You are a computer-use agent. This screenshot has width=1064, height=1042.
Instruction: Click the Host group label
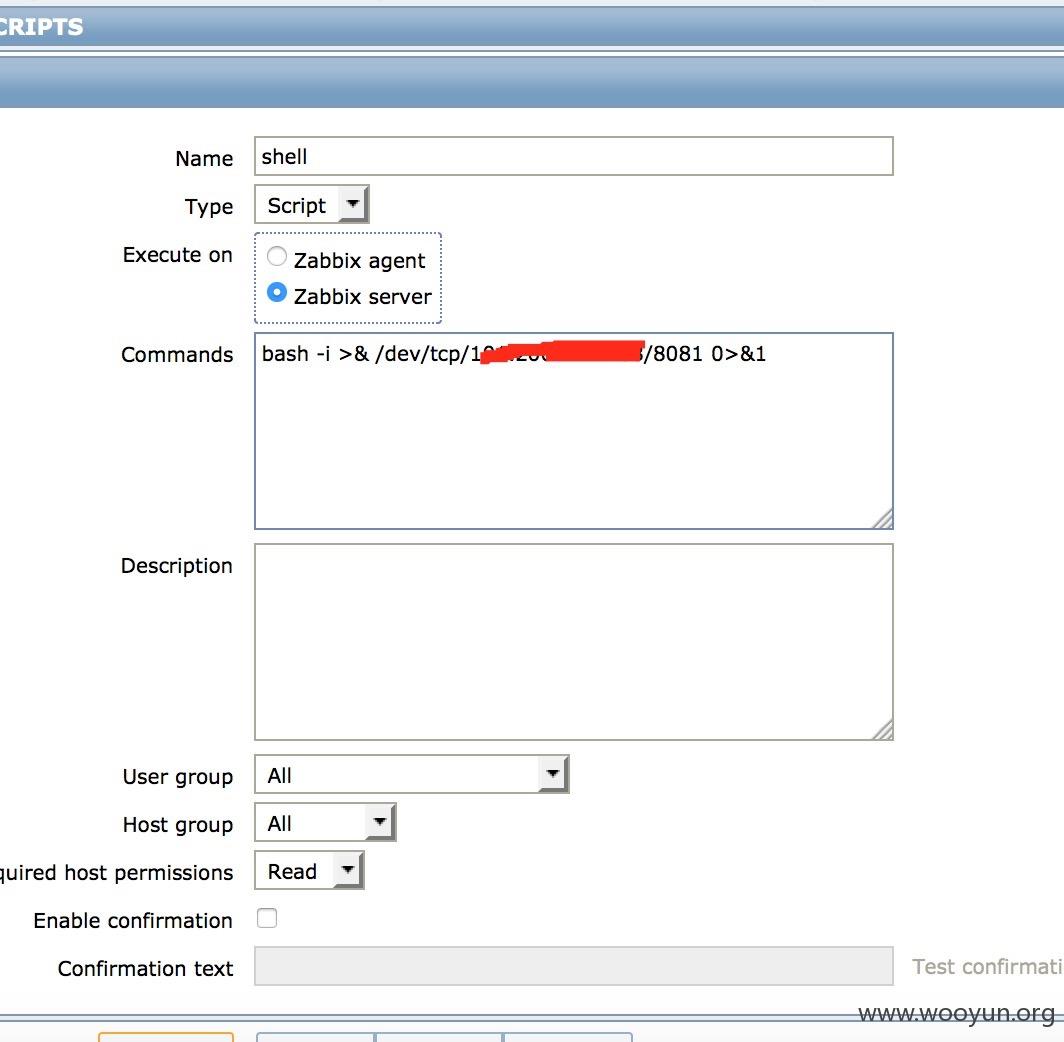pyautogui.click(x=178, y=826)
